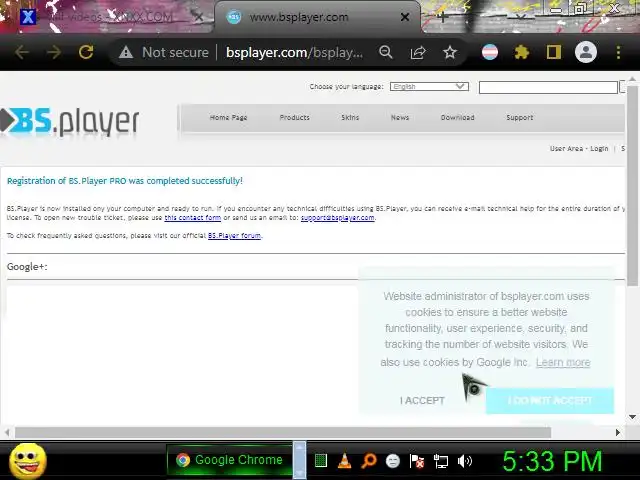Click the orange magnifier tray icon

point(369,461)
